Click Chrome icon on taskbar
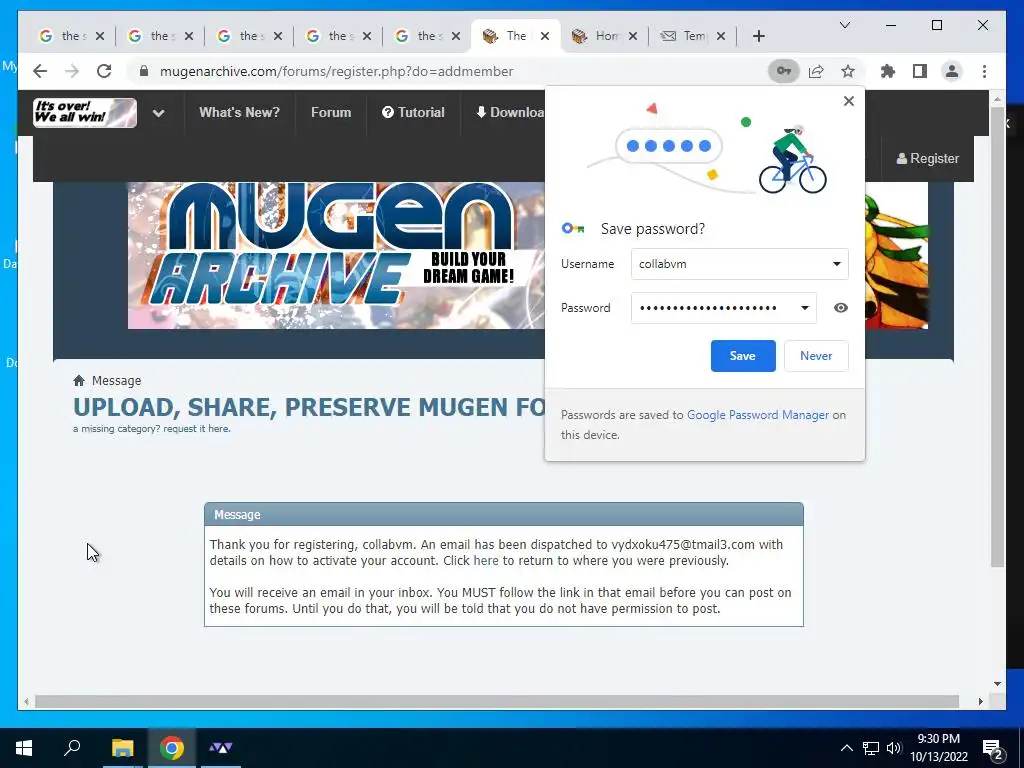The image size is (1024, 768). click(172, 748)
